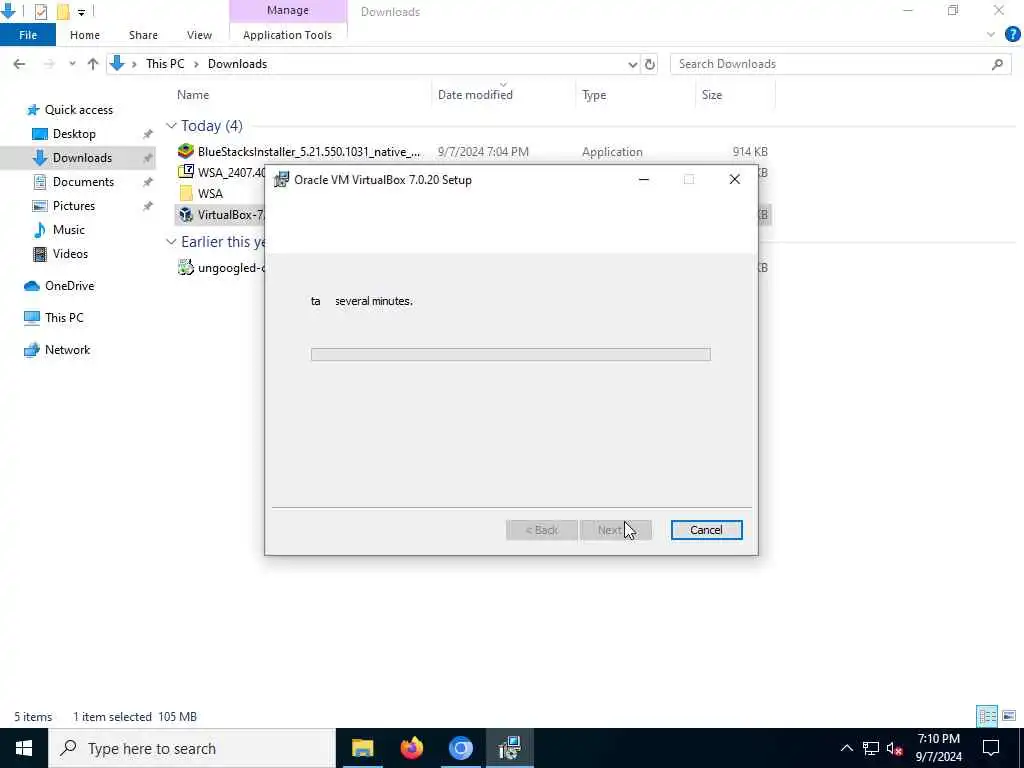Click the Properties quick access icon
The width and height of the screenshot is (1024, 768).
40,11
